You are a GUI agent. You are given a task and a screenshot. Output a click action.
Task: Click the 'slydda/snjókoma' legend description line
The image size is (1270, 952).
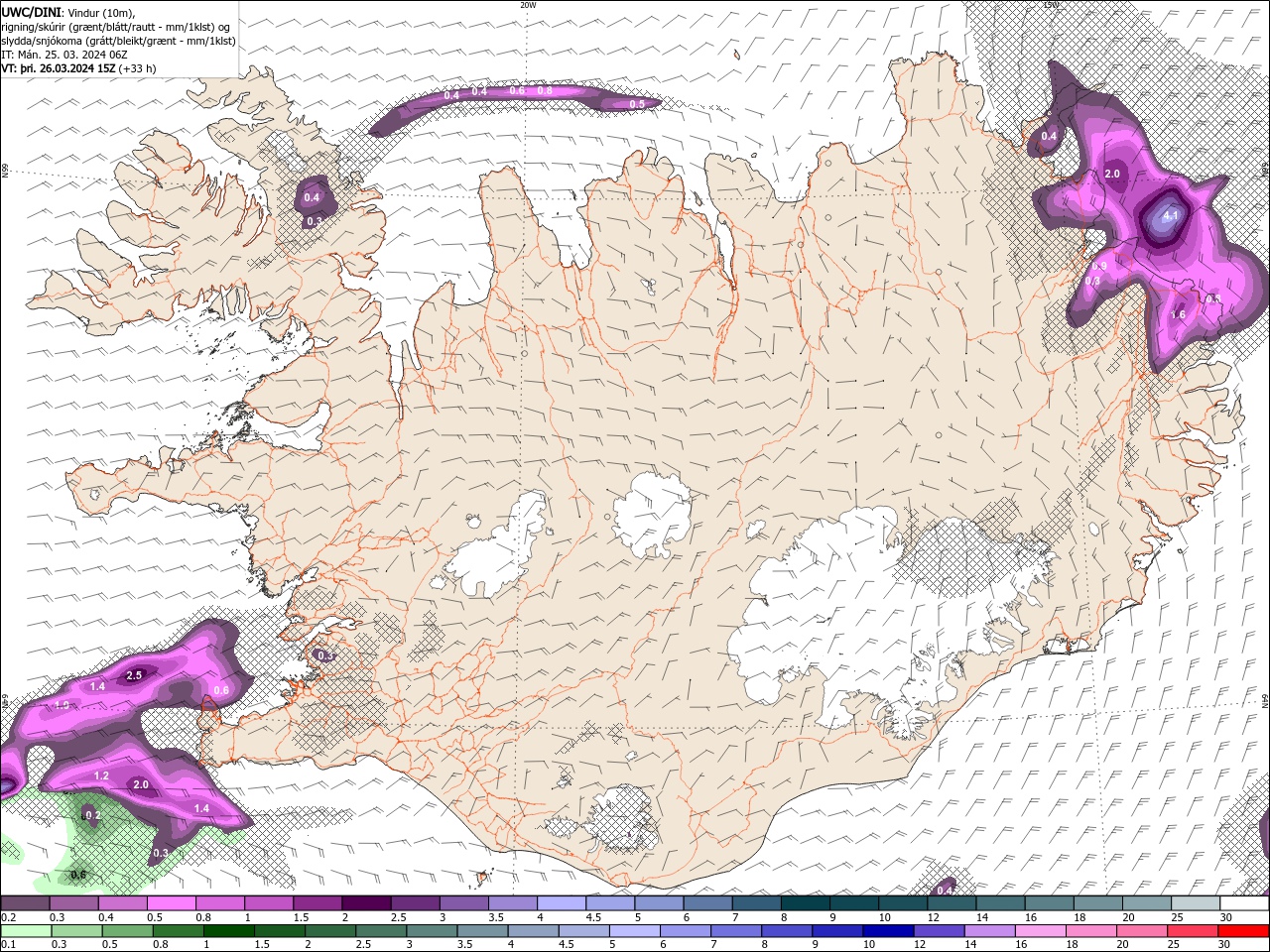pos(119,41)
